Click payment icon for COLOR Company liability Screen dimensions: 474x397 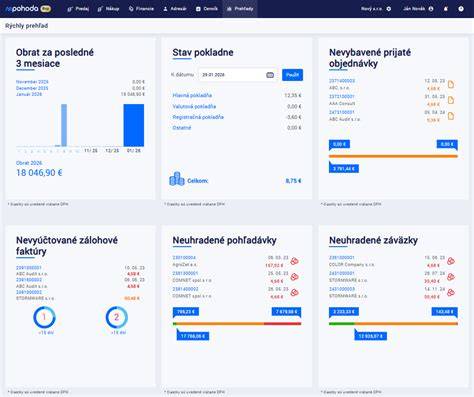click(x=451, y=261)
